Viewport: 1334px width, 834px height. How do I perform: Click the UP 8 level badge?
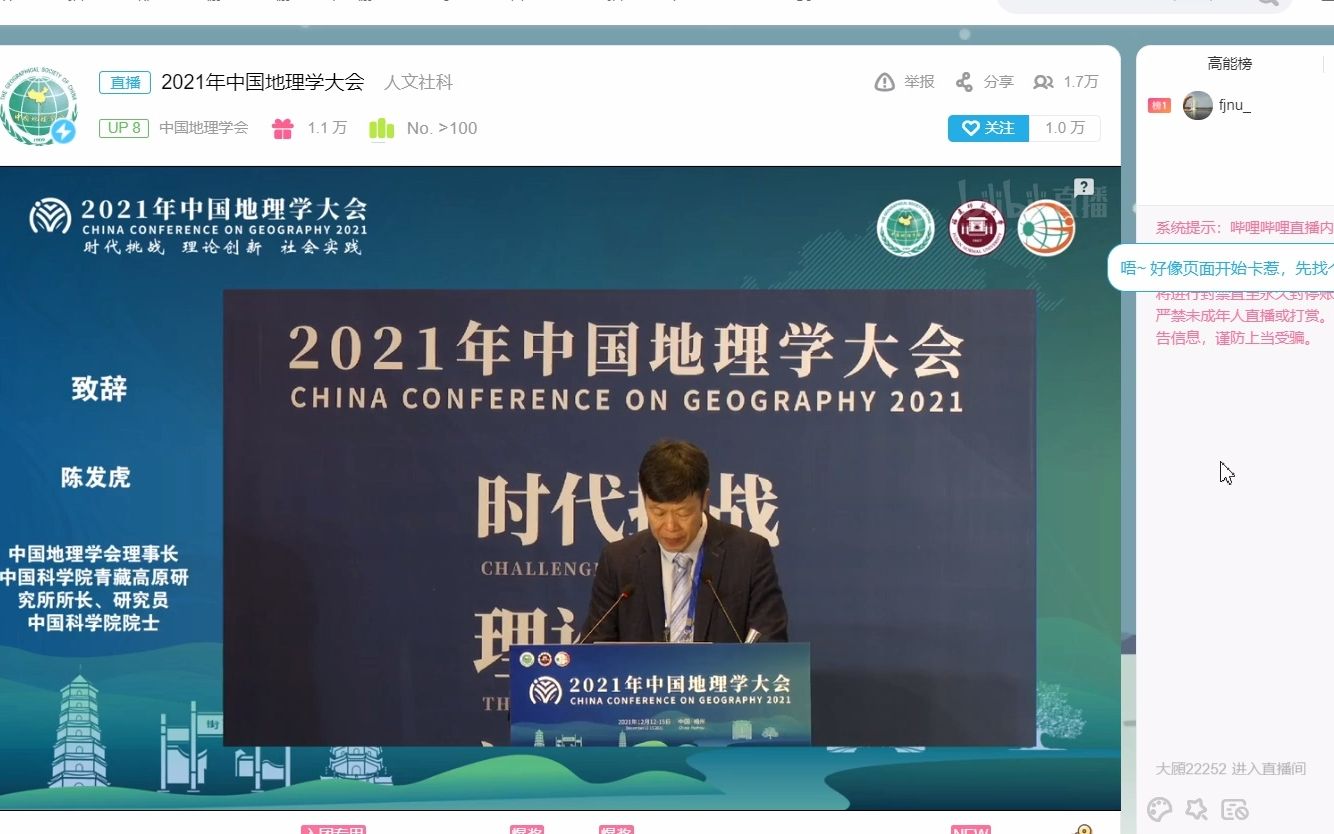124,128
